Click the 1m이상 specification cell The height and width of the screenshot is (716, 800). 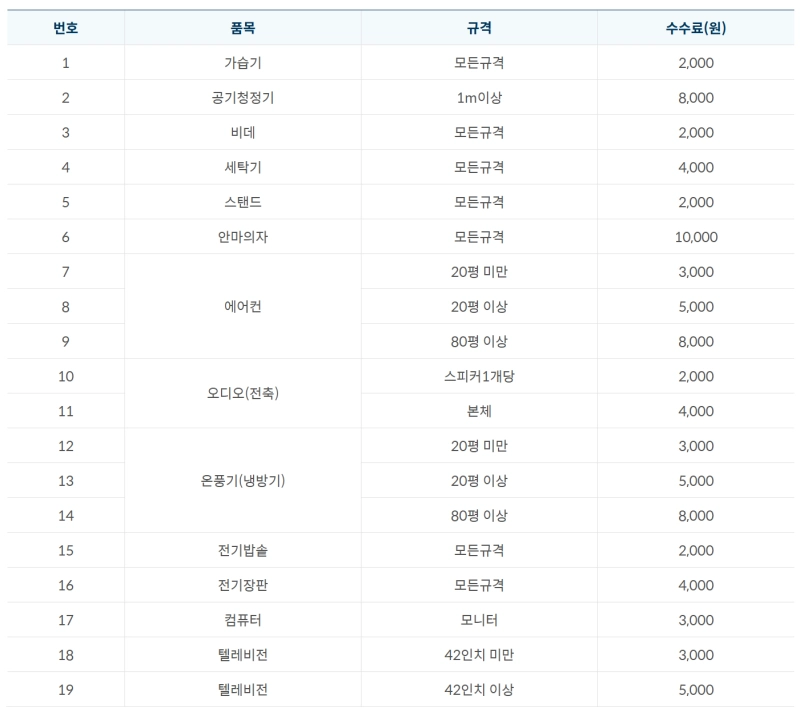click(479, 98)
